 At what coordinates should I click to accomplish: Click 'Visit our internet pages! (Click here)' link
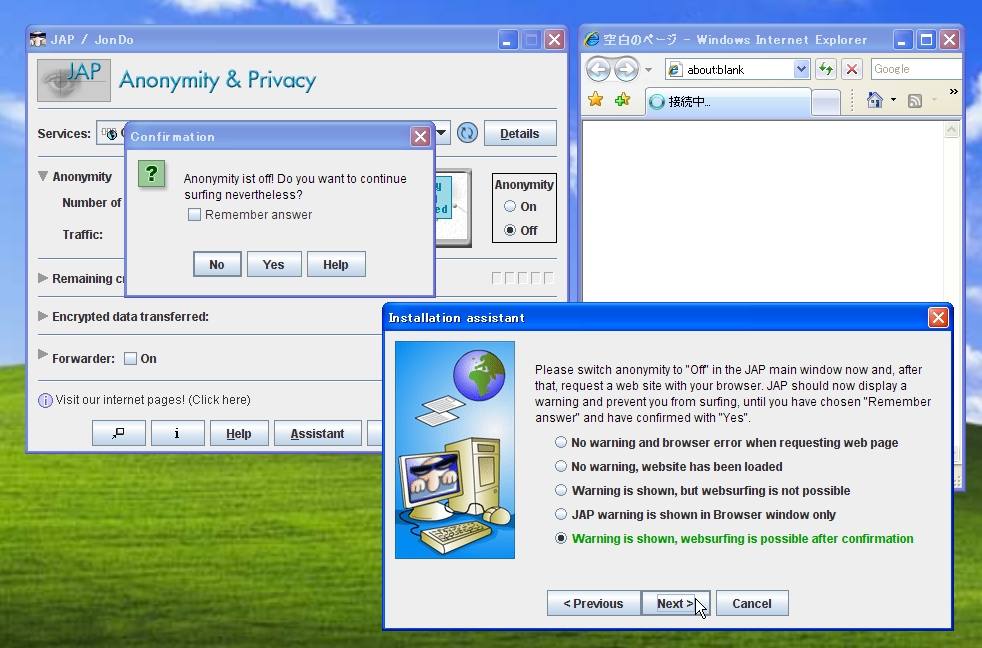153,400
